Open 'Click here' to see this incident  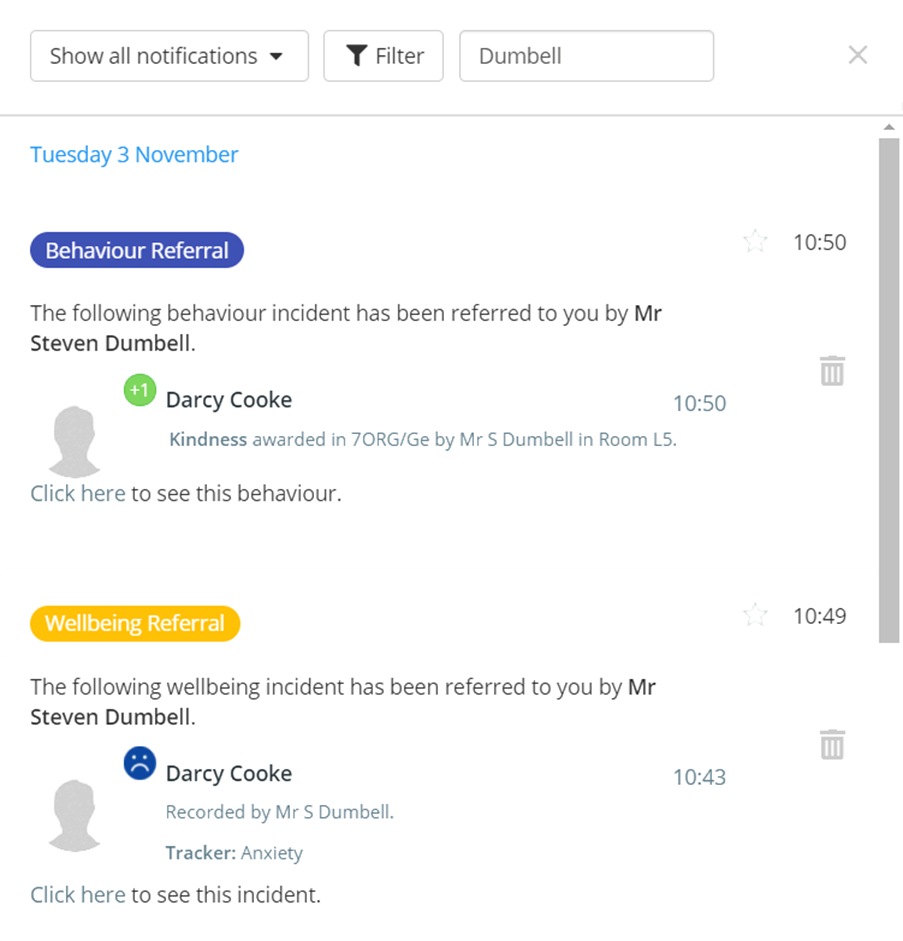pos(77,894)
